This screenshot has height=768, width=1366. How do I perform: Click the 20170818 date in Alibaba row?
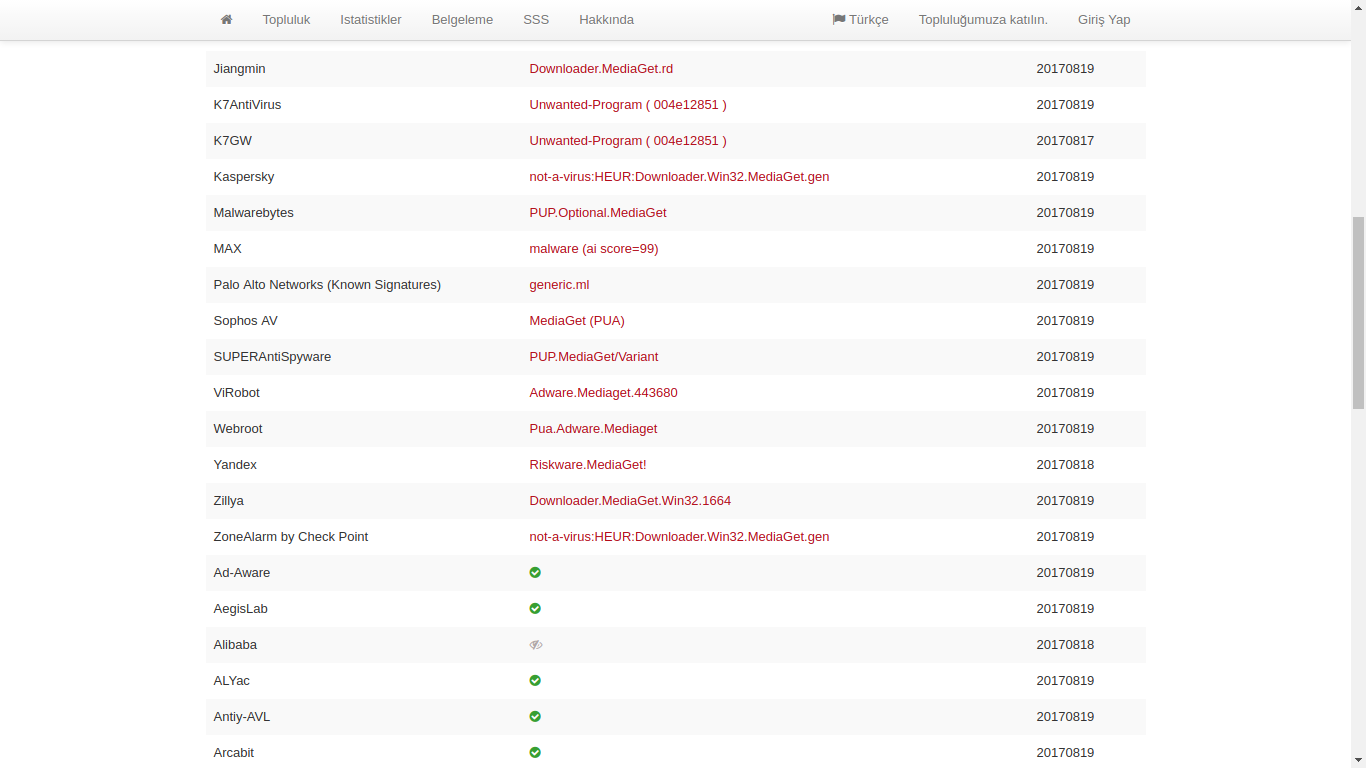coord(1065,645)
